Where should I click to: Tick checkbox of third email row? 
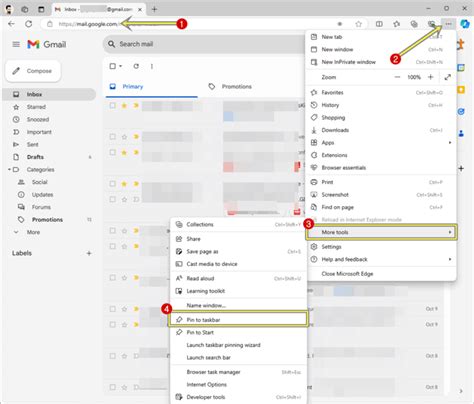[x=113, y=152]
